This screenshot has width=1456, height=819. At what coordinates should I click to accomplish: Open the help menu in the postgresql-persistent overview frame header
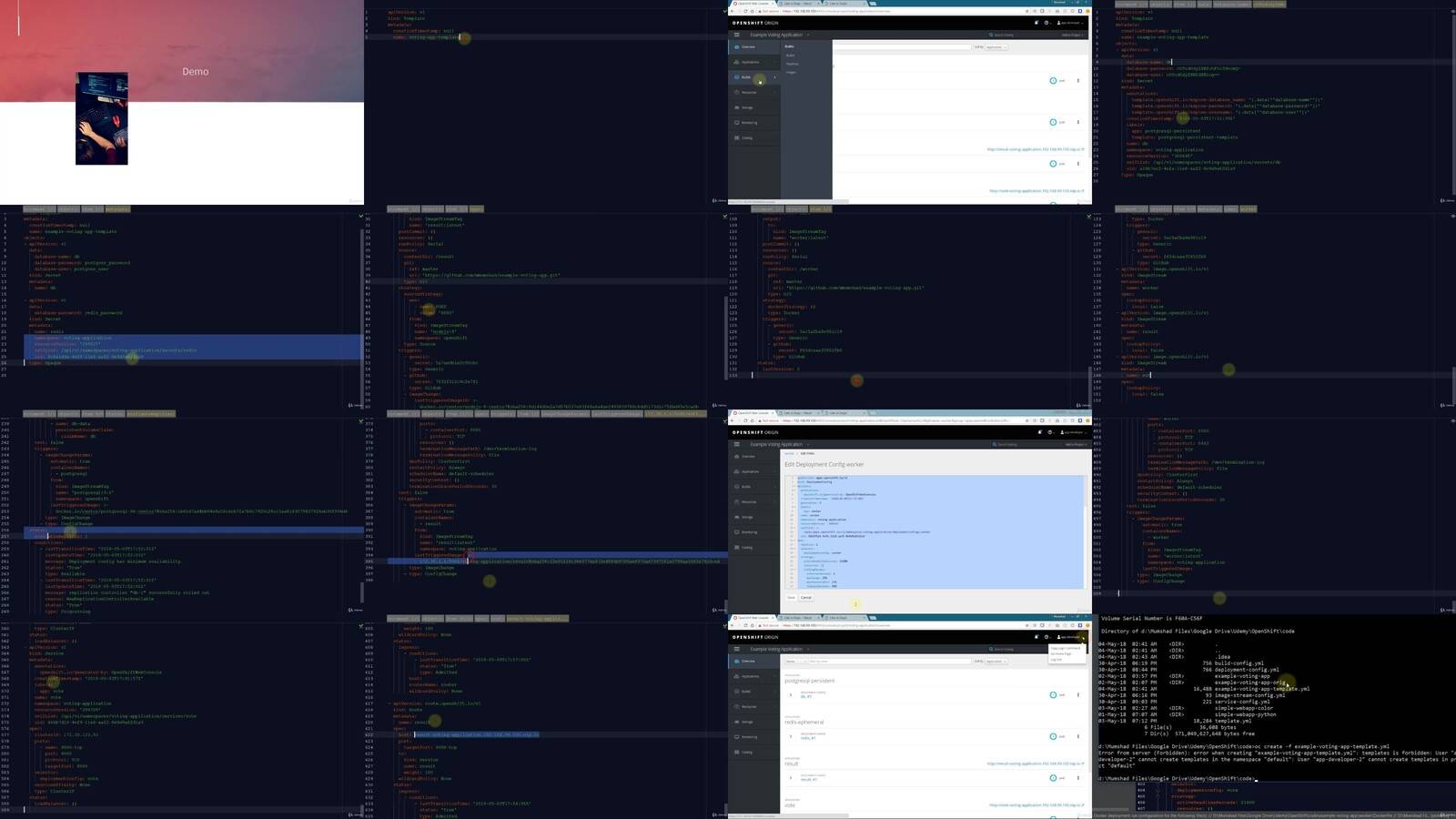coord(1047,637)
